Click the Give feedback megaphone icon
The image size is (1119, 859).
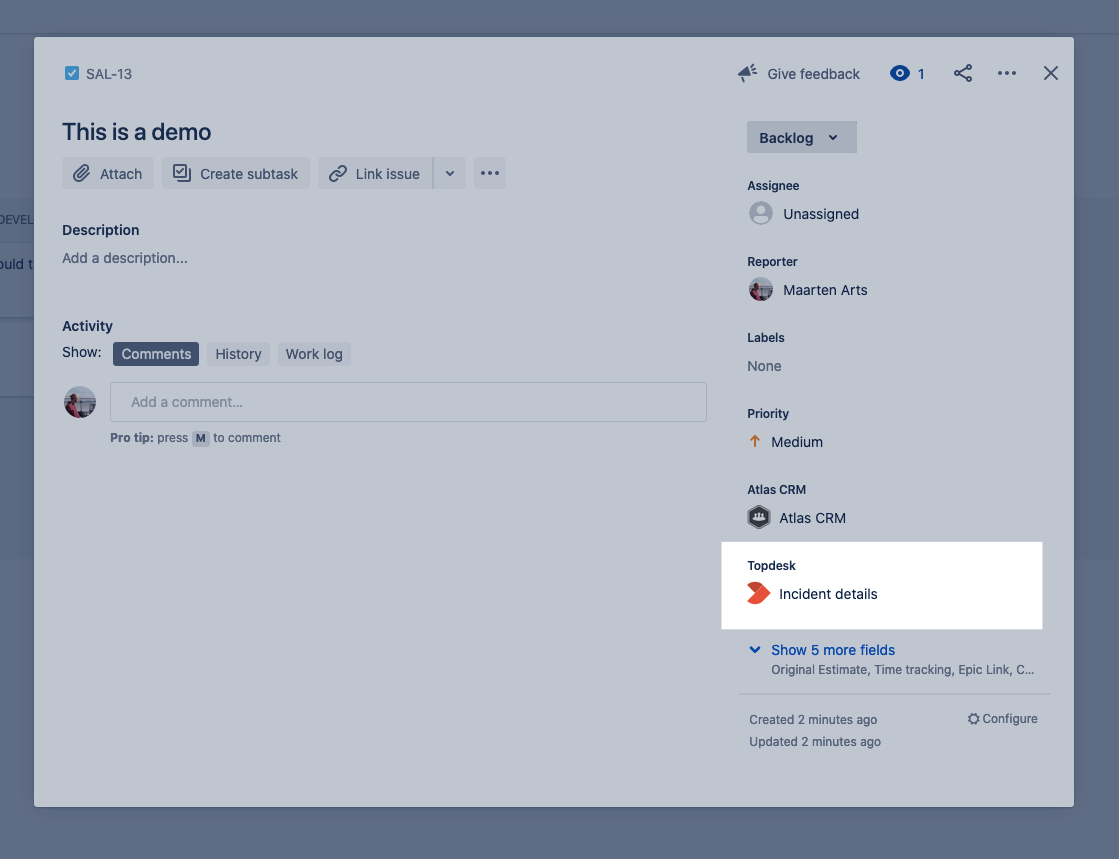748,73
